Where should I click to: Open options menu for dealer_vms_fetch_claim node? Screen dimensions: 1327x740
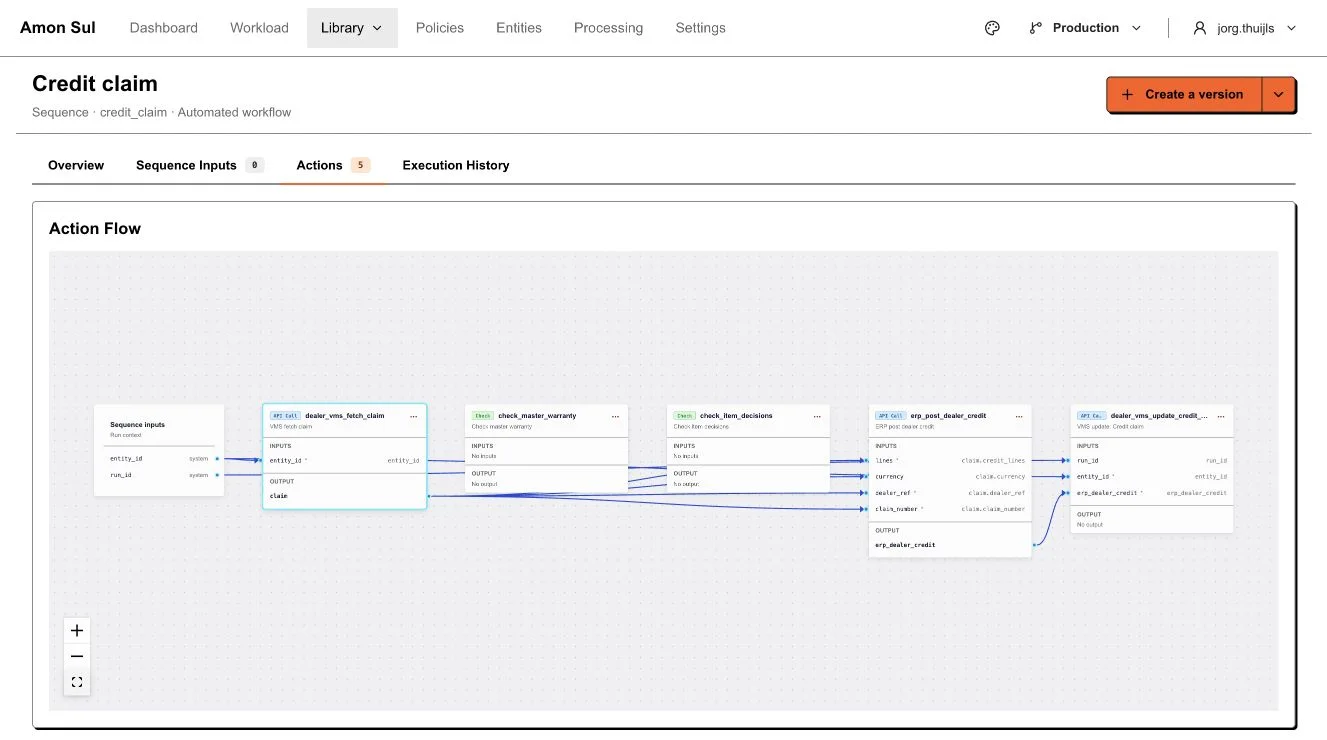pyautogui.click(x=413, y=416)
